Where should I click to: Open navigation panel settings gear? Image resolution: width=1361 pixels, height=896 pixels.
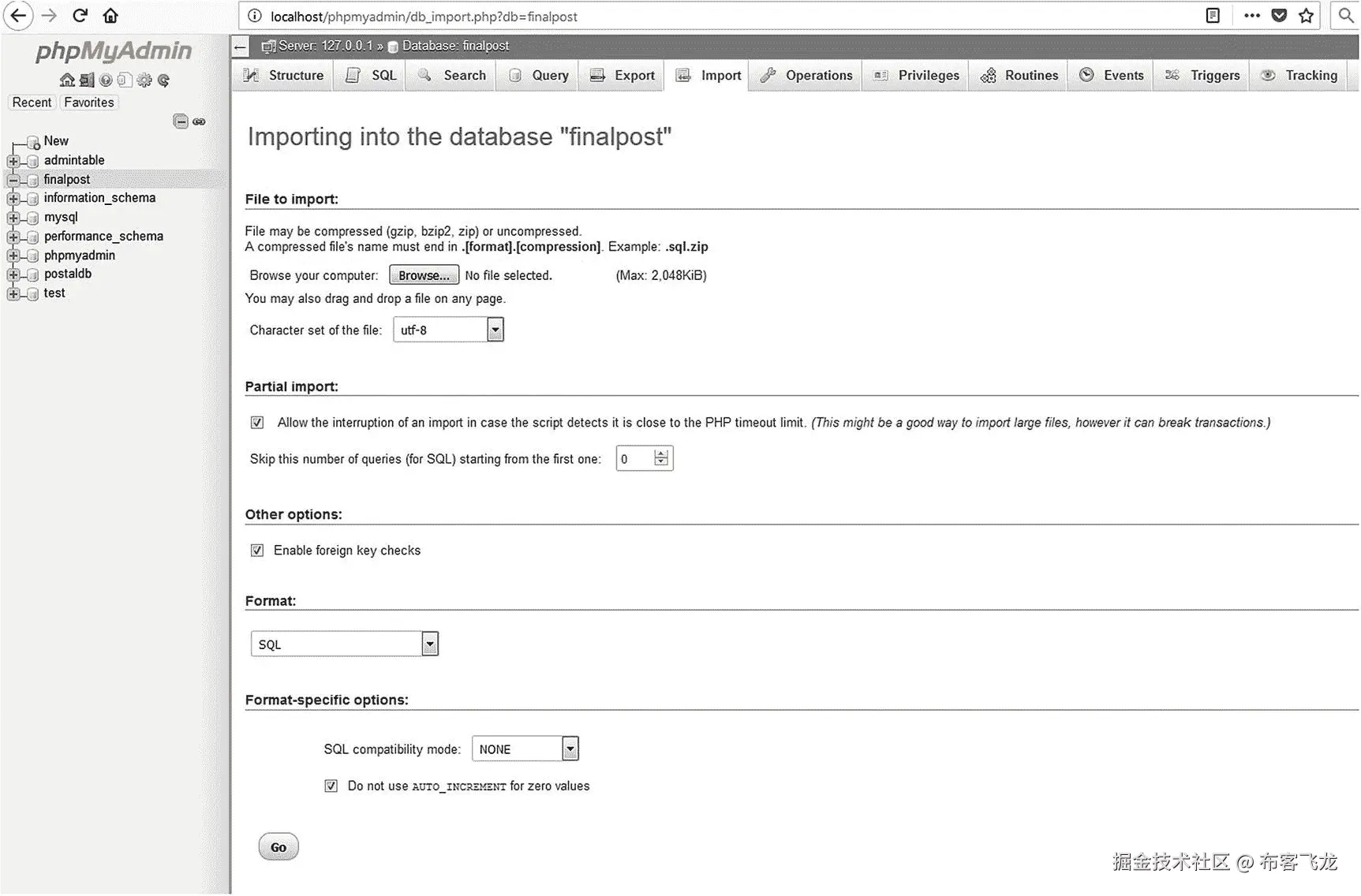click(144, 80)
